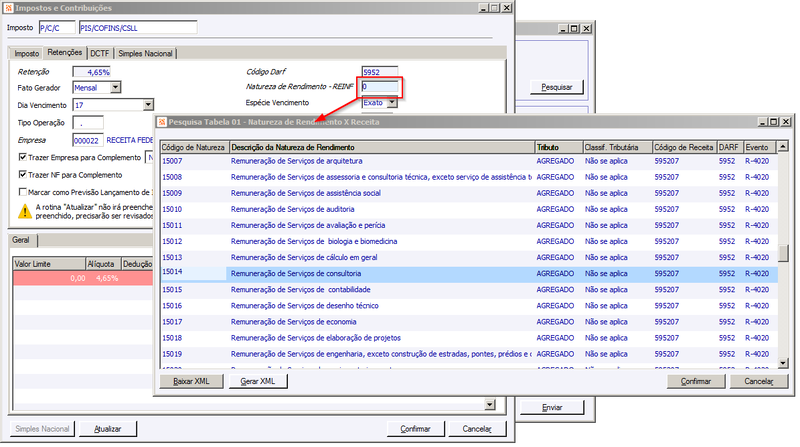Select row 15015 Serviços de contabilidade
The height and width of the screenshot is (447, 800).
tap(469, 289)
